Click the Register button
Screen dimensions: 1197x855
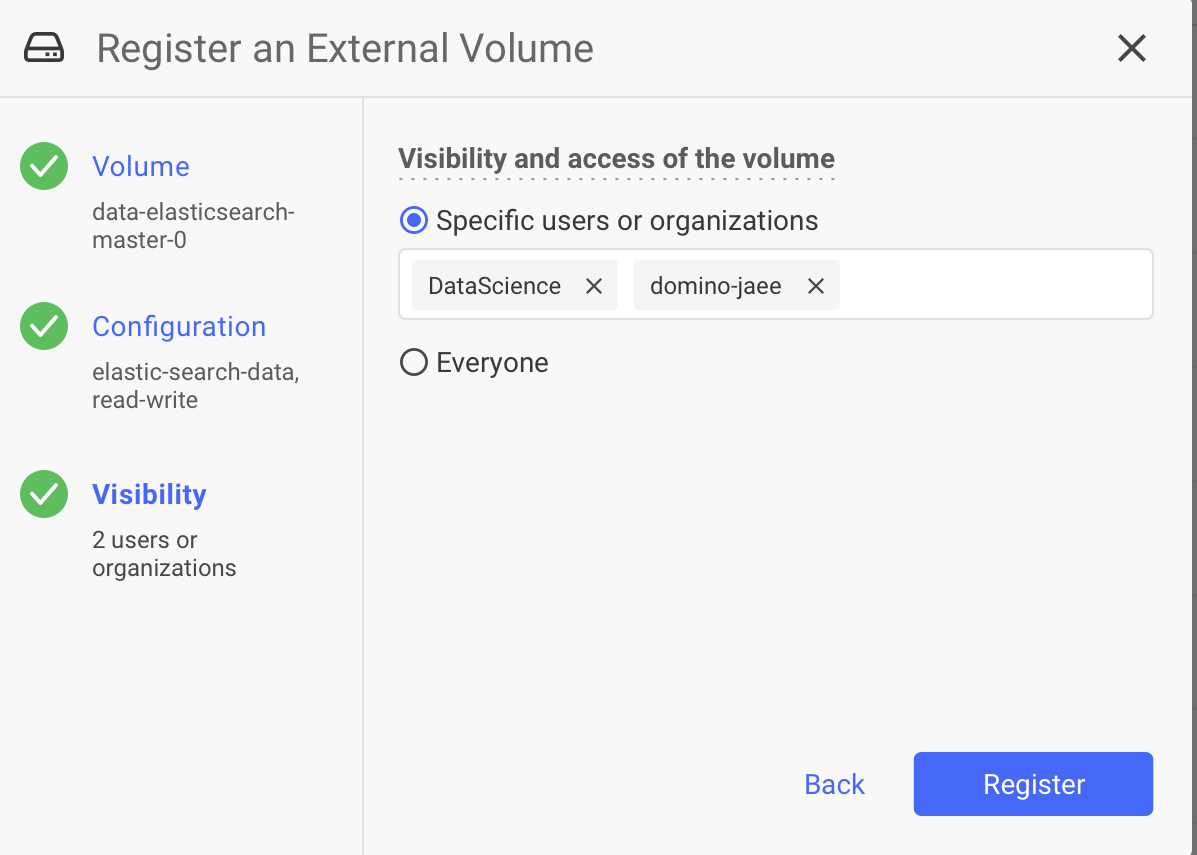click(x=1033, y=784)
